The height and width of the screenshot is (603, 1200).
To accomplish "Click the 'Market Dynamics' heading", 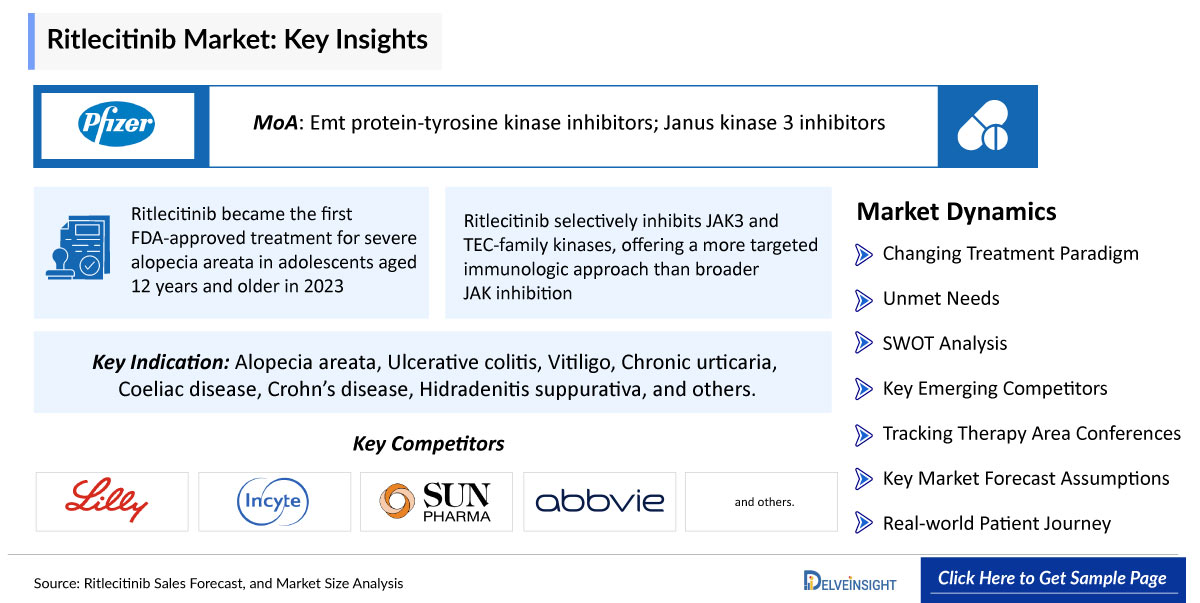I will pos(956,212).
